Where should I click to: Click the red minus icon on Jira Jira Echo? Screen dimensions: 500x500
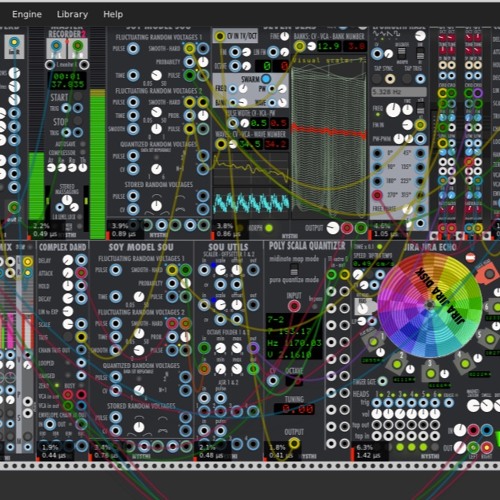[470, 258]
